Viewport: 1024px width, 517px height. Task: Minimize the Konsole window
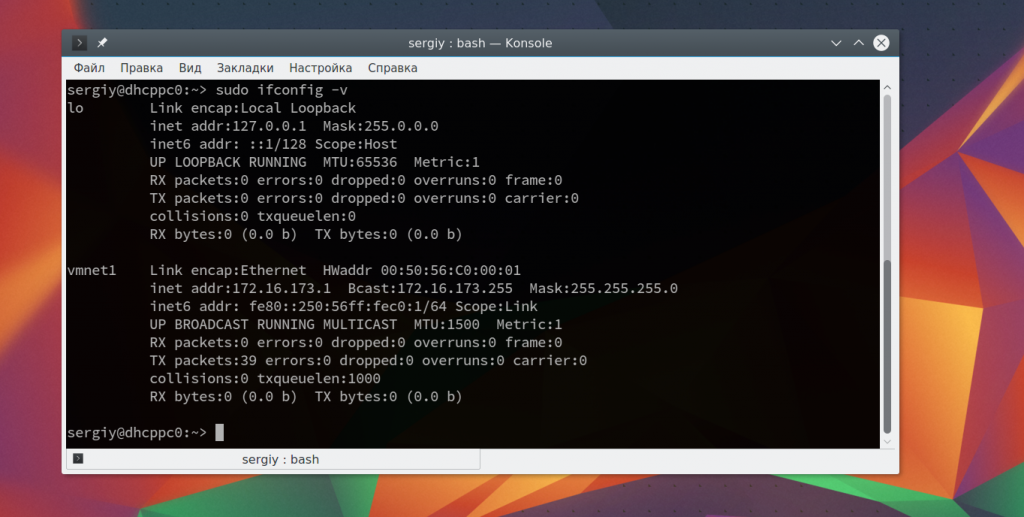[836, 43]
